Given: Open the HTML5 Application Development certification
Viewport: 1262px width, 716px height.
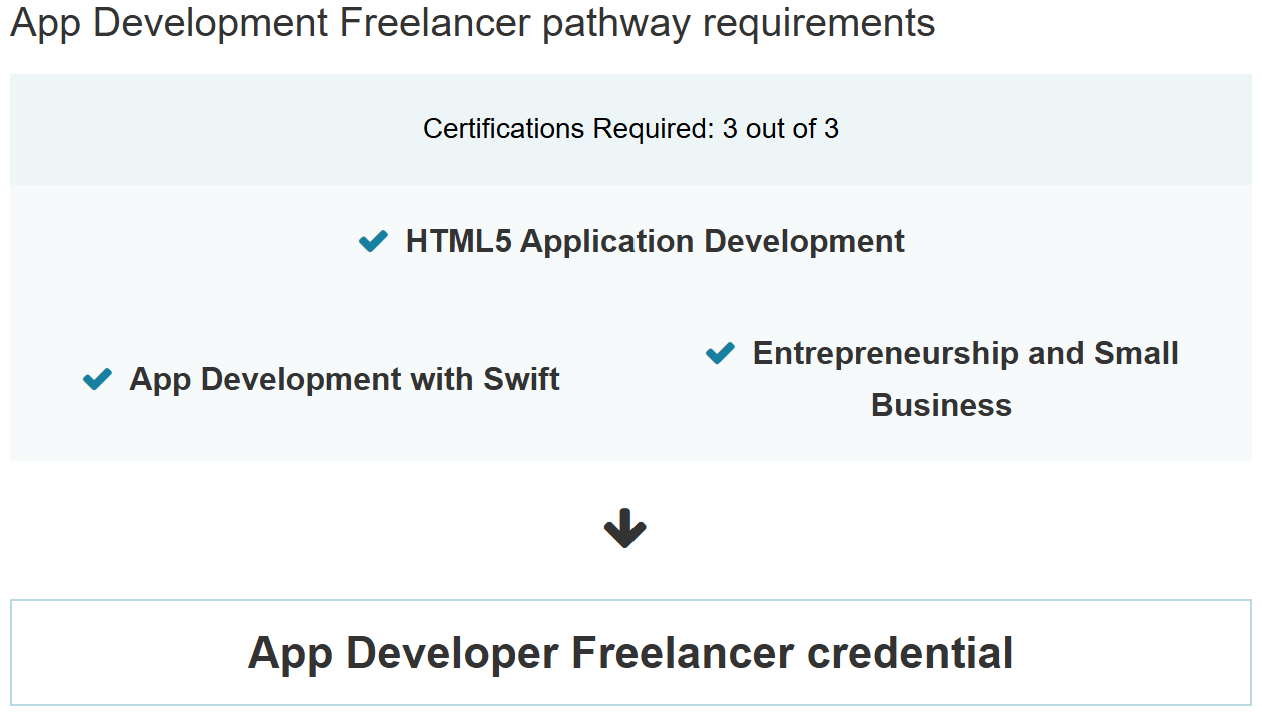Looking at the screenshot, I should (x=655, y=241).
